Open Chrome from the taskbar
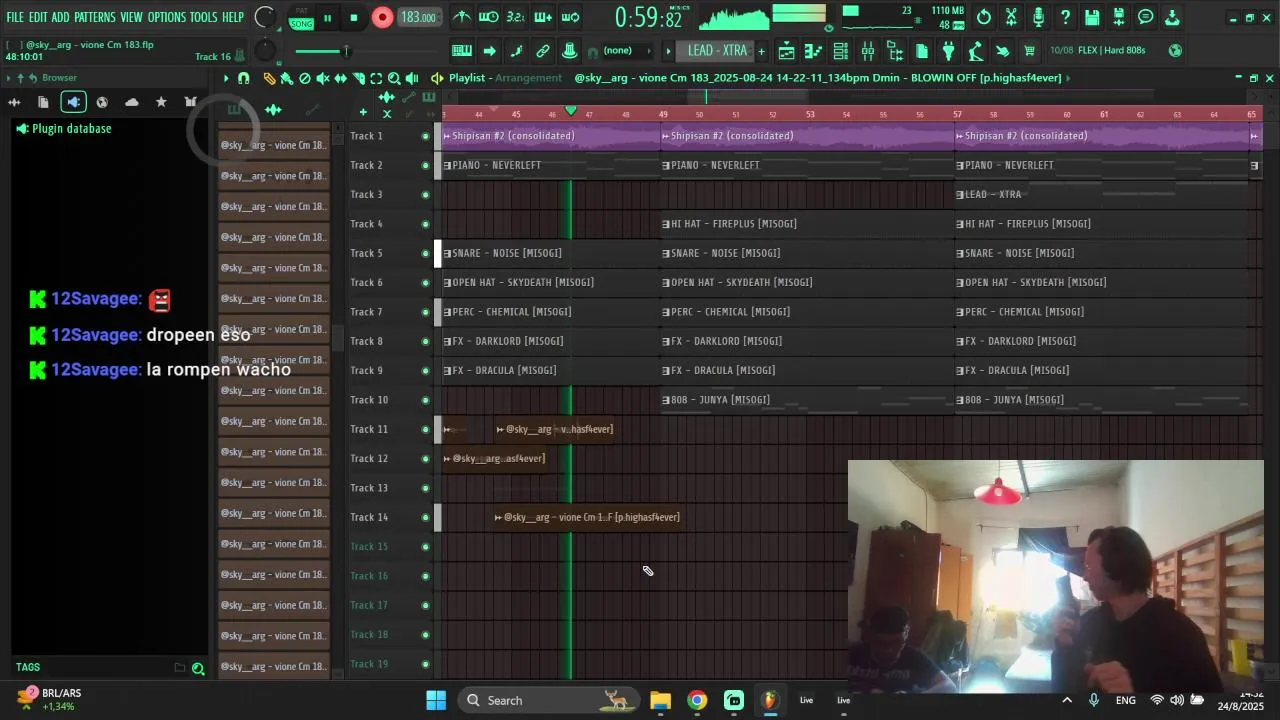The image size is (1280, 720). coord(697,700)
